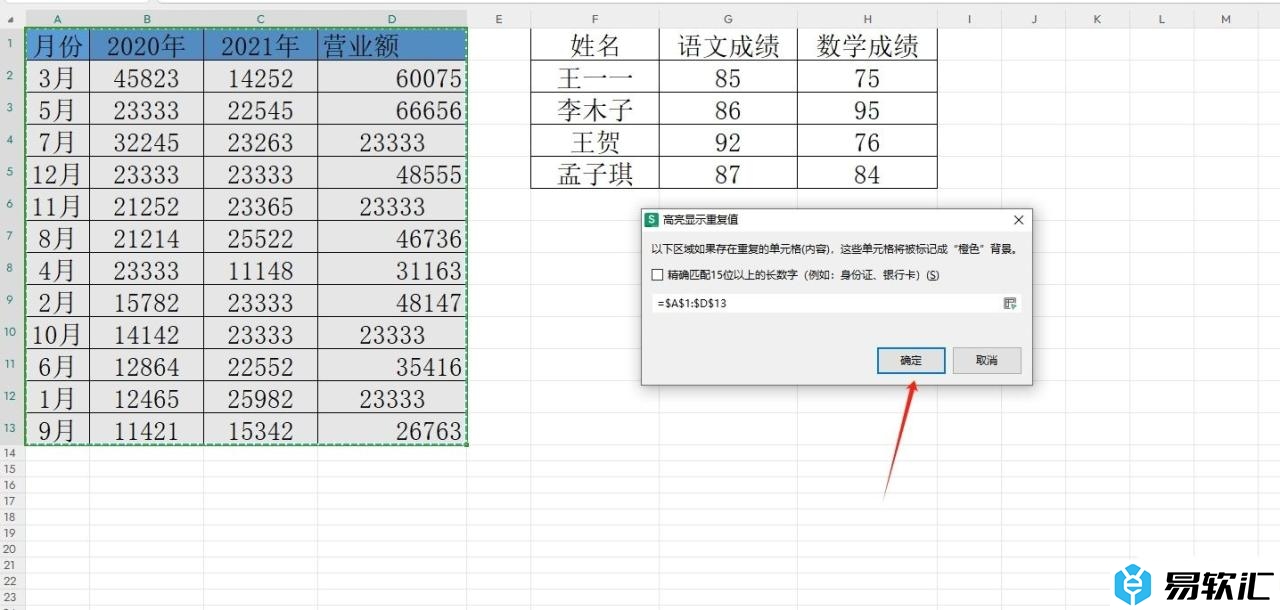
Task: Click the select-all corner triangle of sheet
Action: click(x=11, y=20)
